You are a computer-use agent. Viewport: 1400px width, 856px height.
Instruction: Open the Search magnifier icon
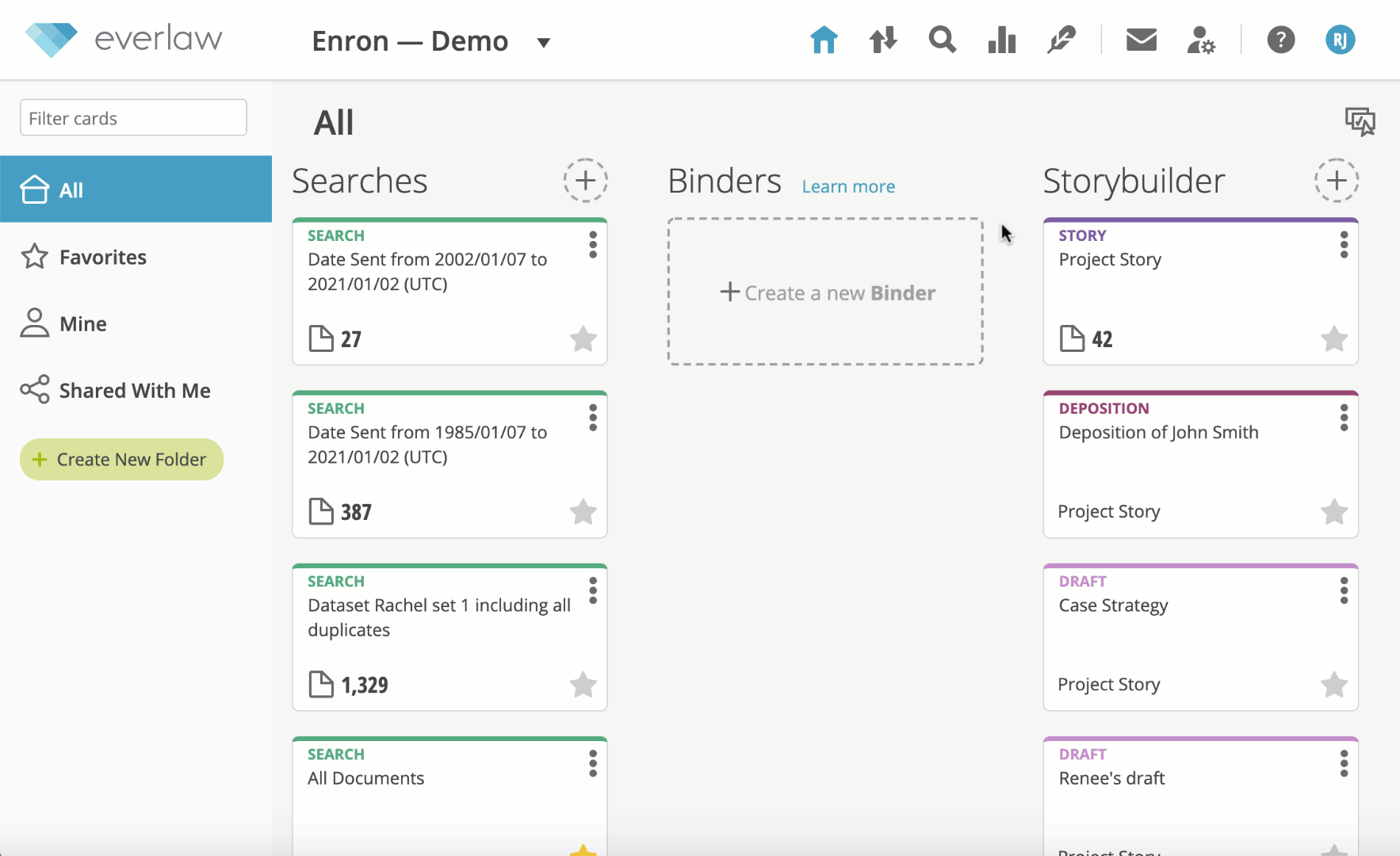(943, 40)
